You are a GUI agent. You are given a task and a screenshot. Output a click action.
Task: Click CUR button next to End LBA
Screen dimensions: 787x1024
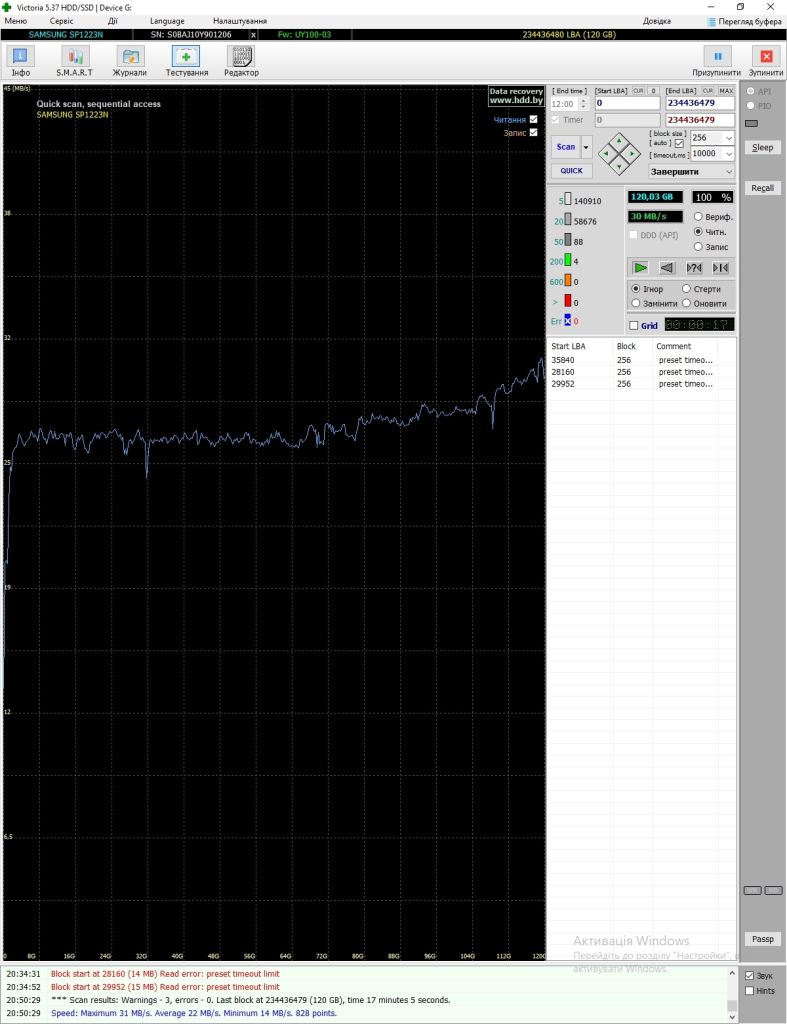[707, 91]
